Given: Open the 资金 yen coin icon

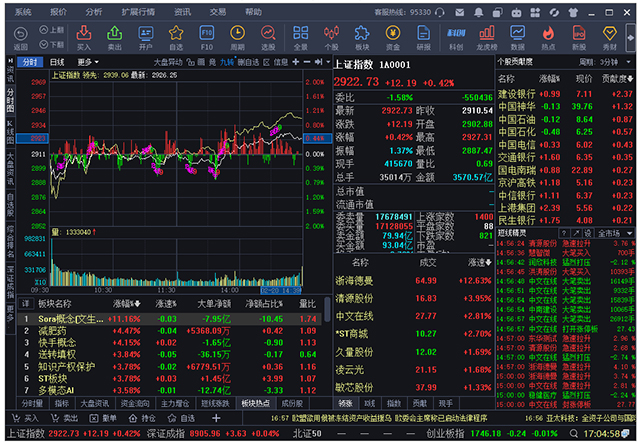Looking at the screenshot, I should 393,38.
